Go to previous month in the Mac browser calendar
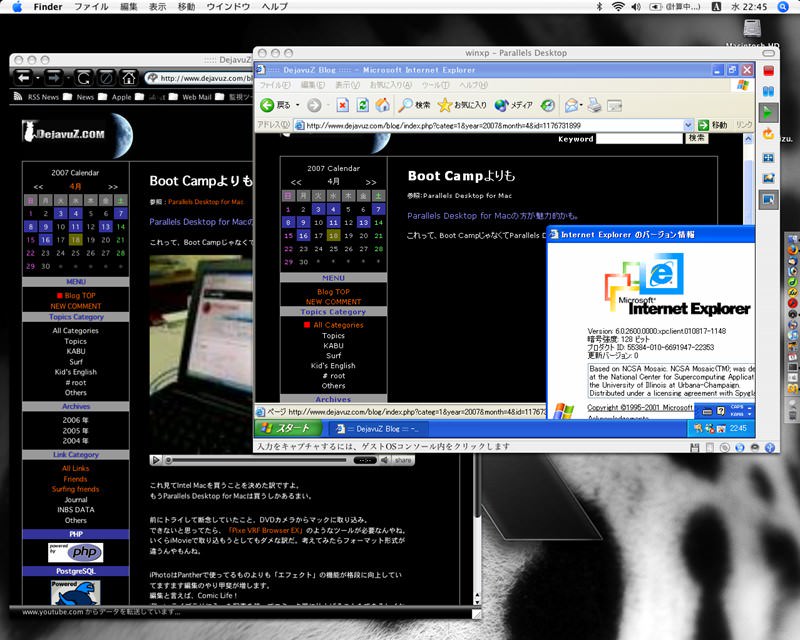This screenshot has width=800, height=640. [x=38, y=187]
